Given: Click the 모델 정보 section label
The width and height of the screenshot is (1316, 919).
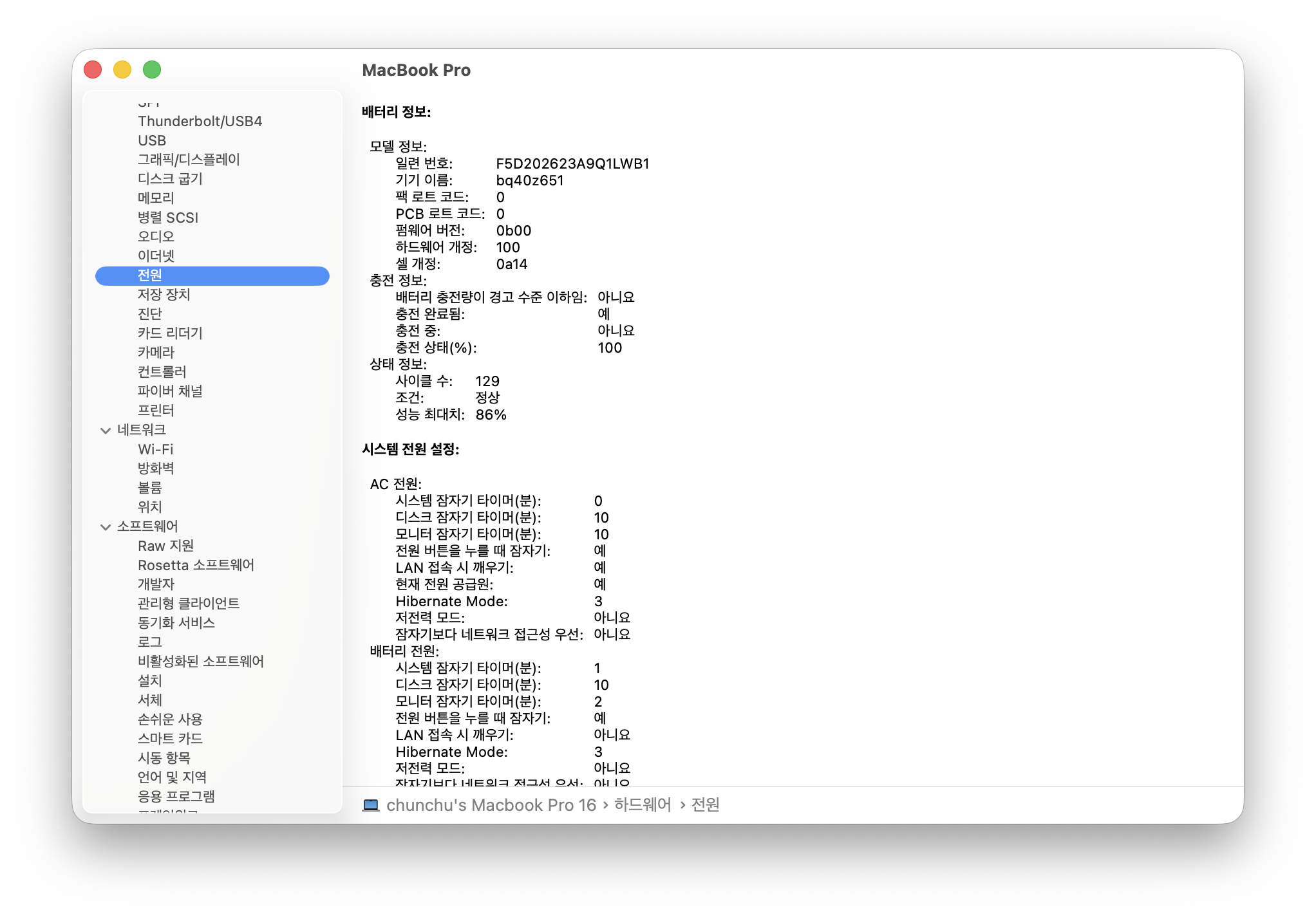Looking at the screenshot, I should (x=398, y=147).
